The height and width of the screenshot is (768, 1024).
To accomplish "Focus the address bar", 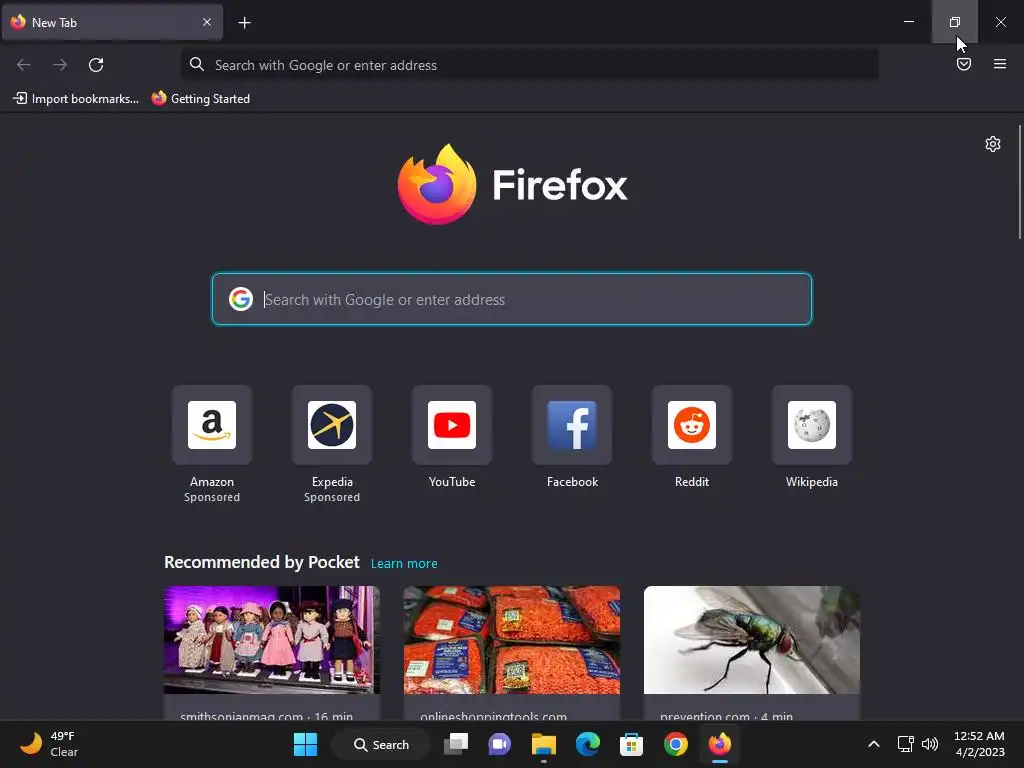I will click(530, 65).
